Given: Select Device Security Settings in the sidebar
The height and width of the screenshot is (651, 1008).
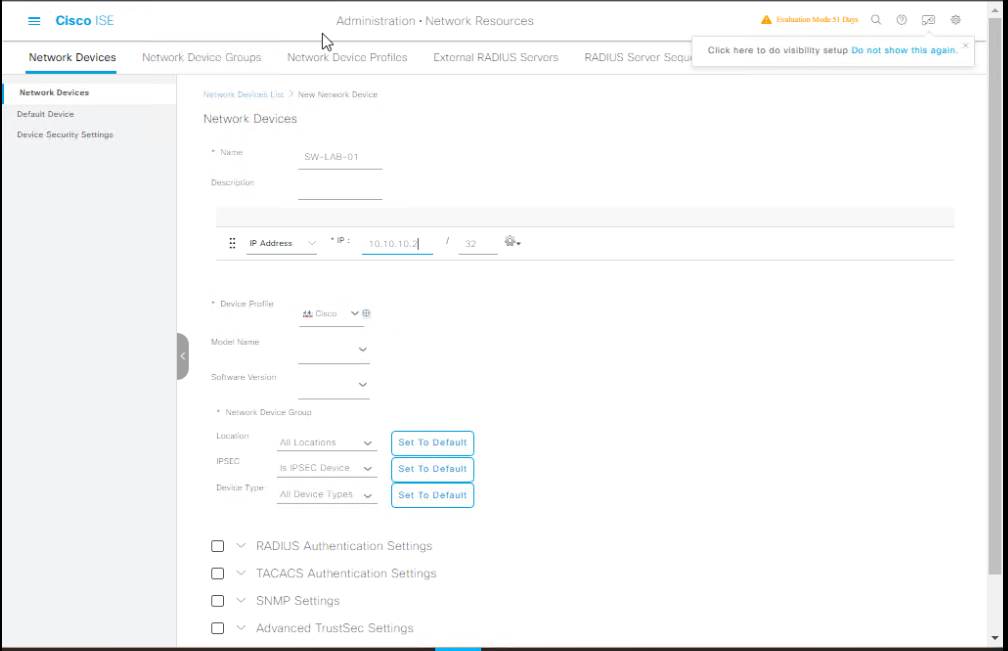Looking at the screenshot, I should click(x=65, y=134).
